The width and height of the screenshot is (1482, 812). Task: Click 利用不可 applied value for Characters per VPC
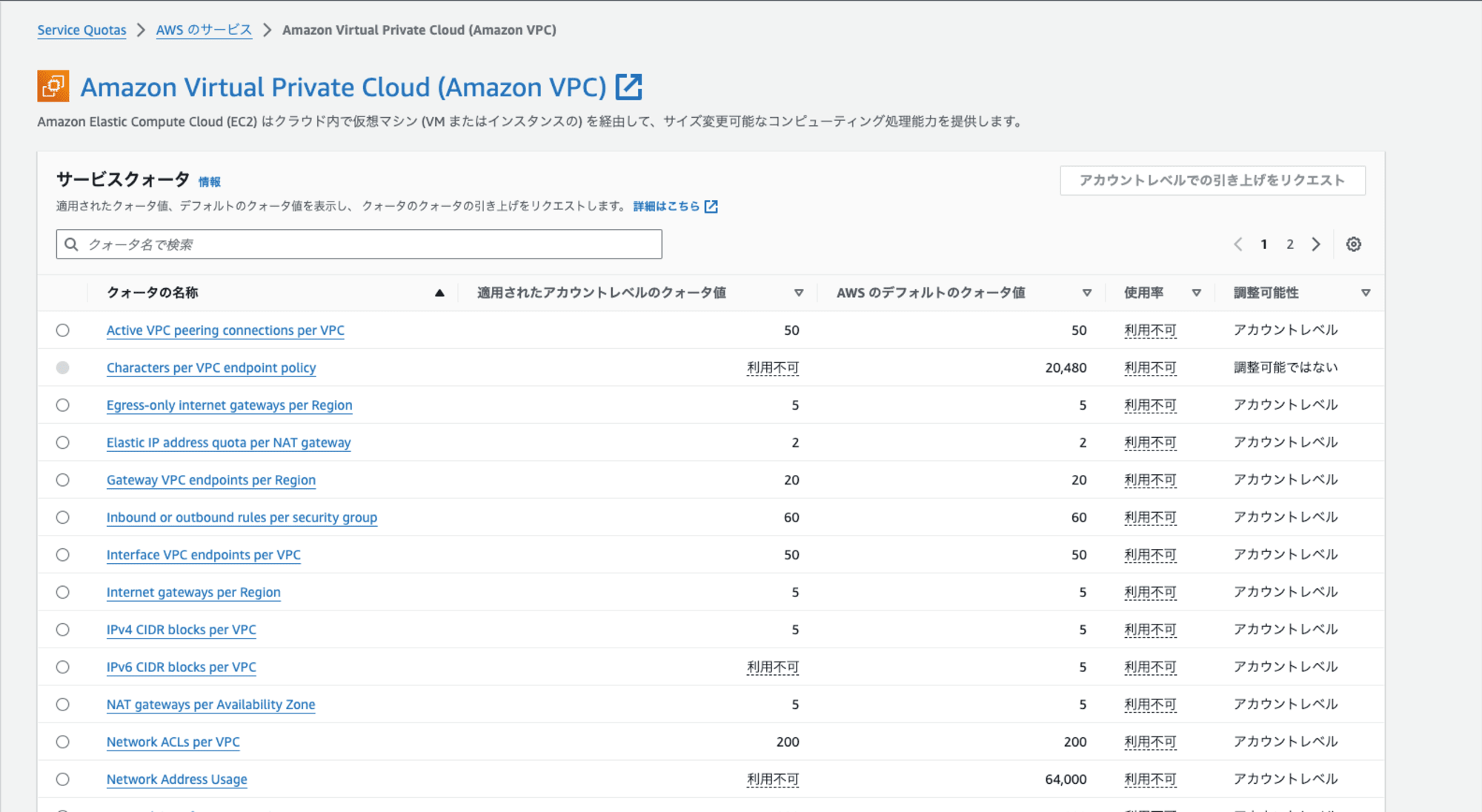click(x=773, y=367)
